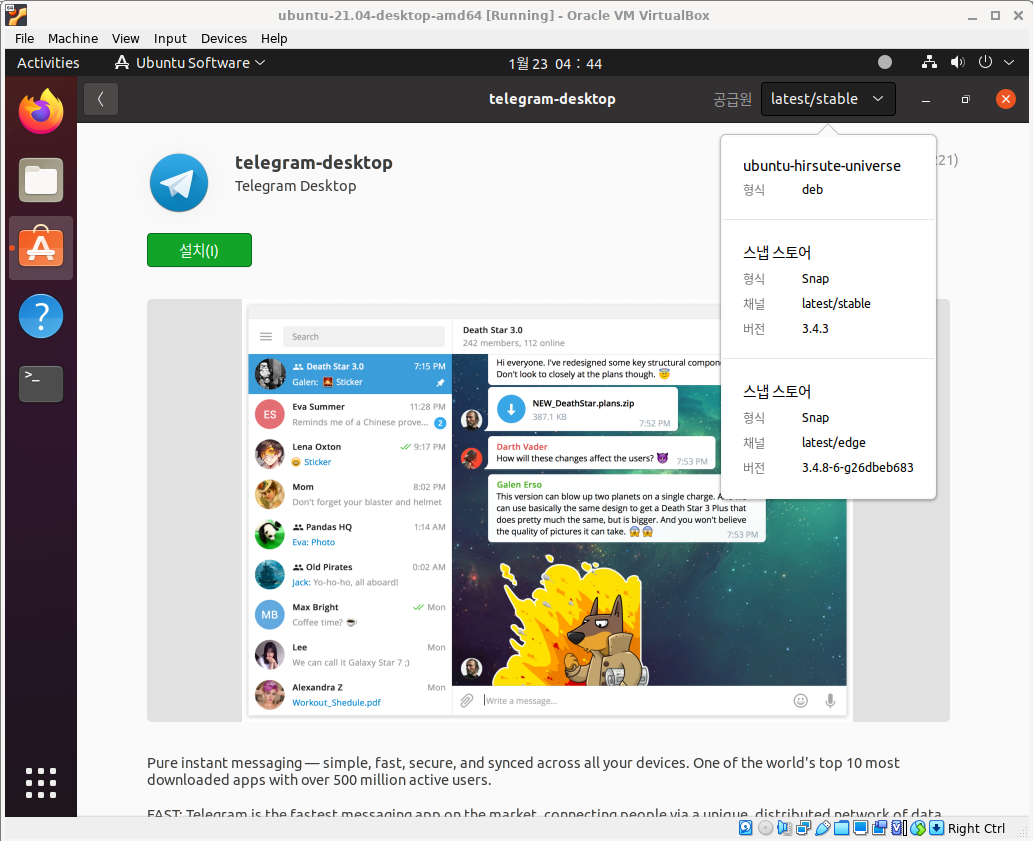Screen dimensions: 1033x841
Task: Click the network icon in top bar
Action: pos(929,63)
